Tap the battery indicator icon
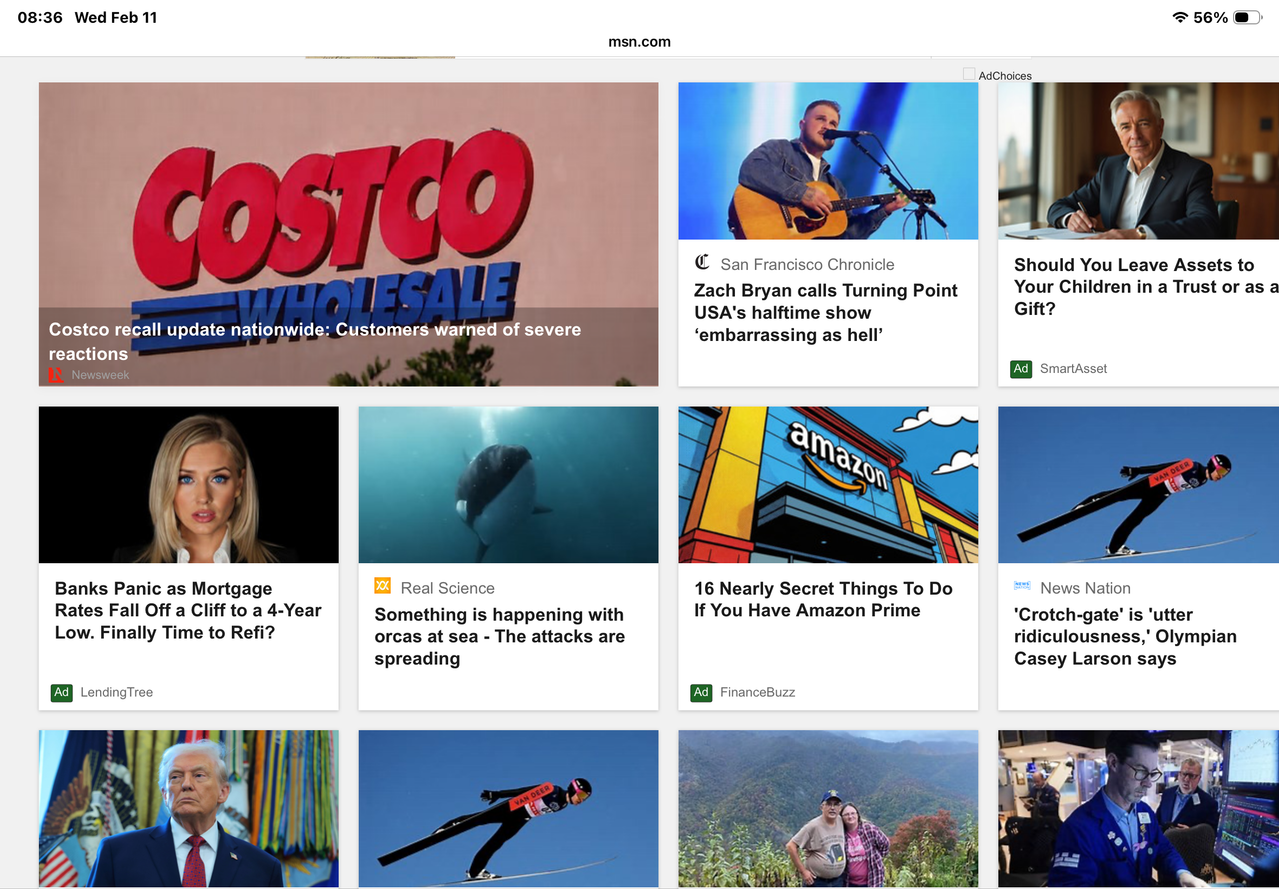1279x889 pixels. click(x=1247, y=17)
